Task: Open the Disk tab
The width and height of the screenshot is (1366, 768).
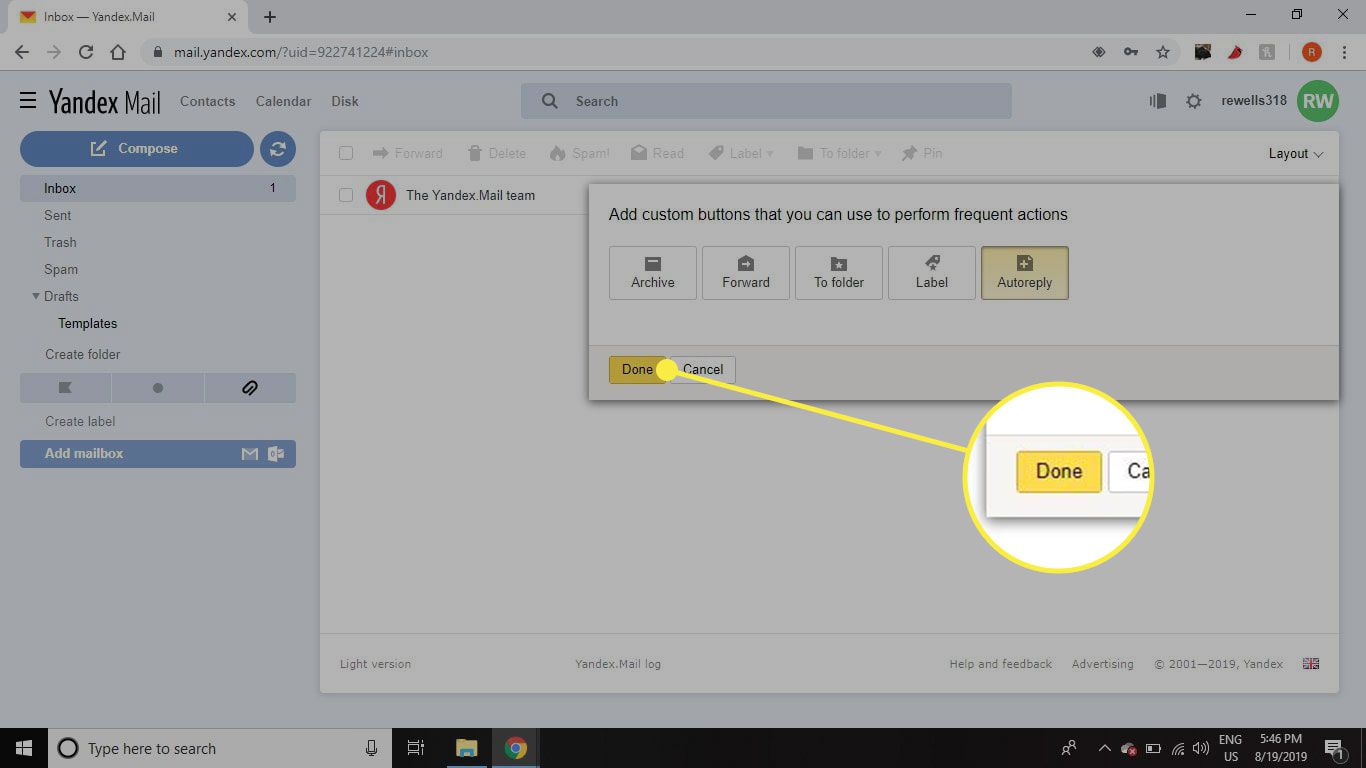Action: point(345,101)
